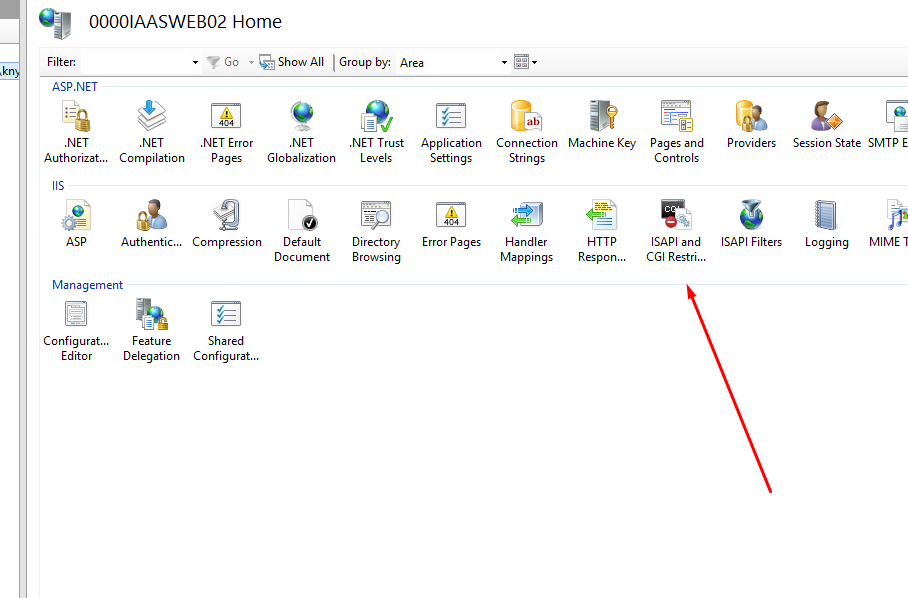Click the Filter text box

(x=136, y=62)
